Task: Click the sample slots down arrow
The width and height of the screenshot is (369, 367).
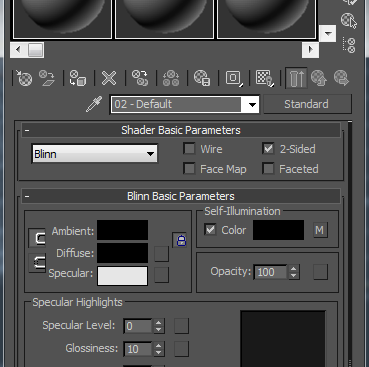Action: click(327, 34)
